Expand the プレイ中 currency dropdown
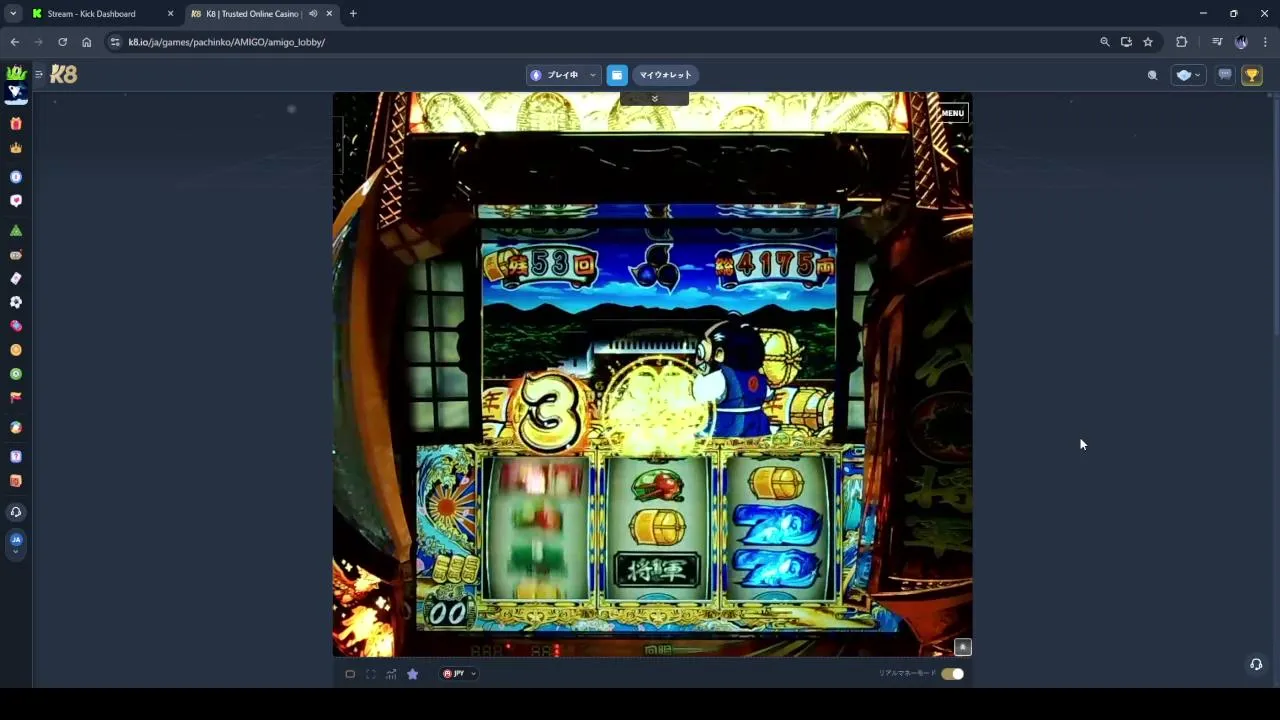Viewport: 1280px width, 720px height. [x=563, y=75]
